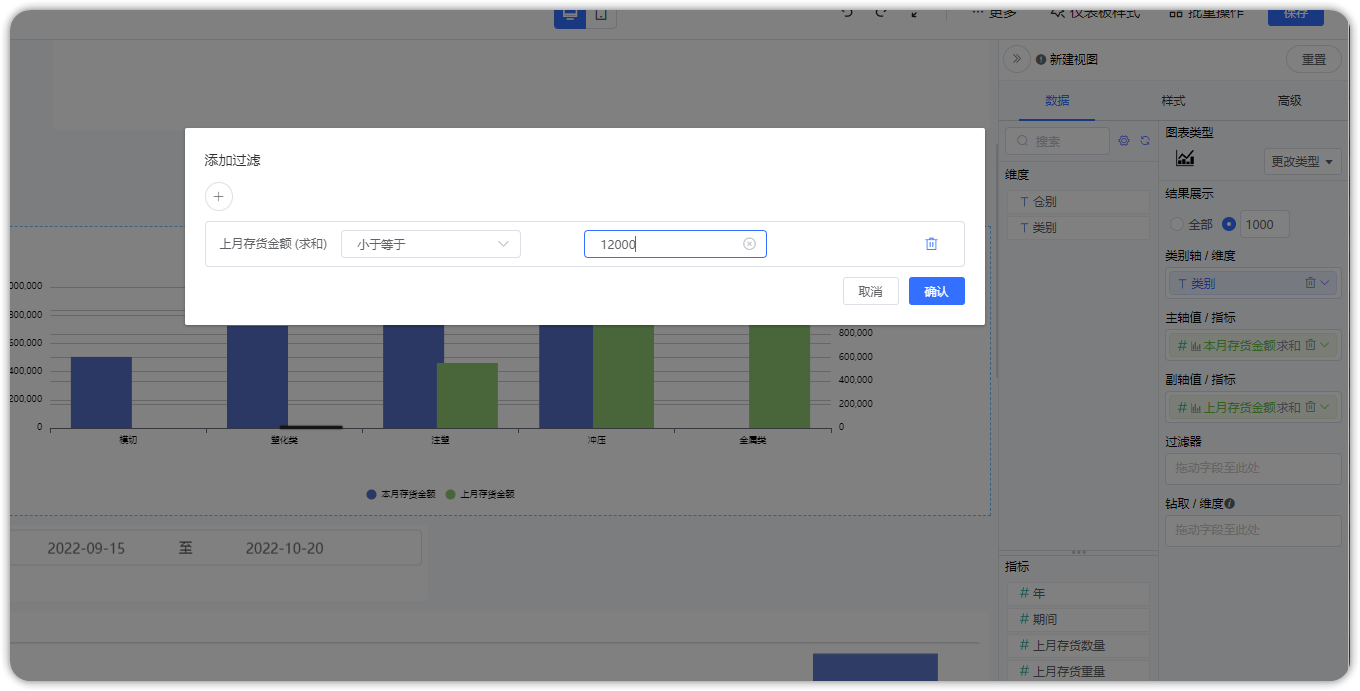Click the diagonal arrow icon next to redo
The height and width of the screenshot is (691, 1360).
point(915,13)
